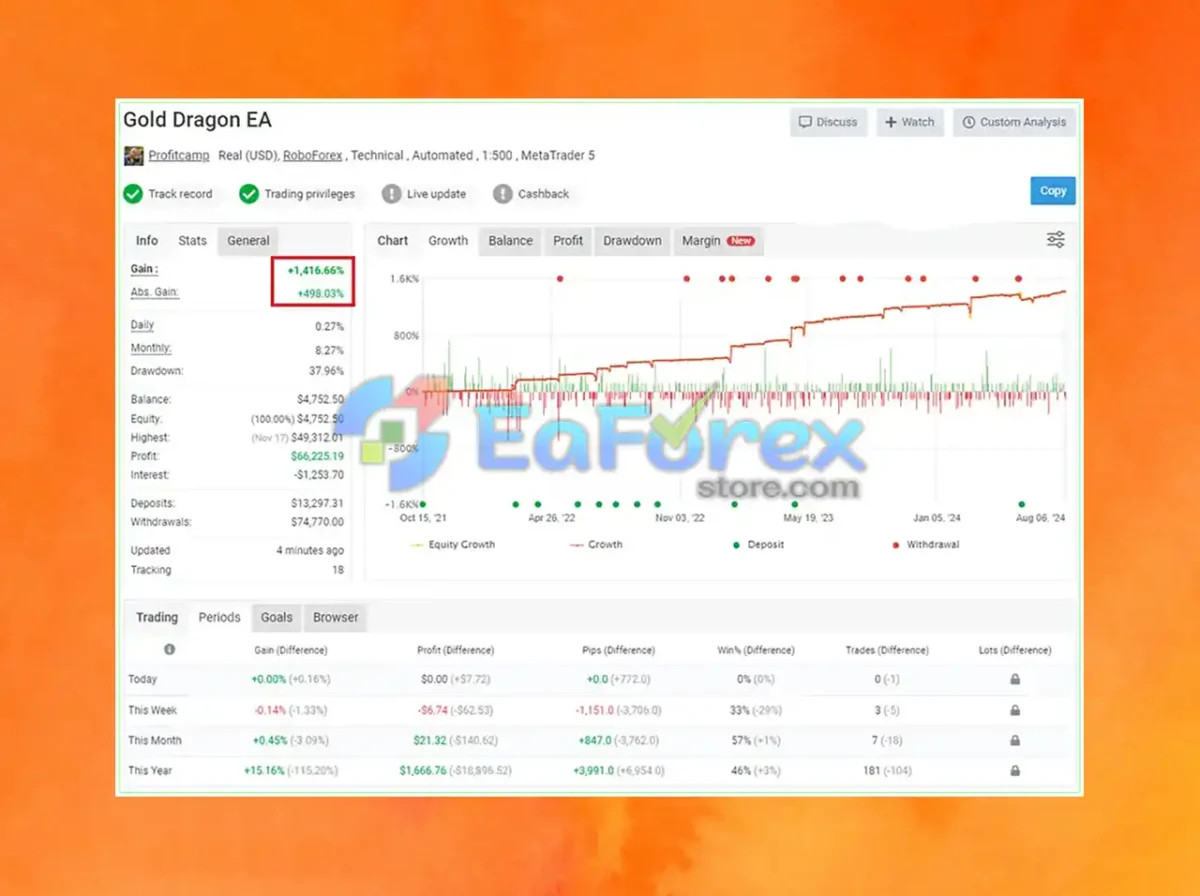Click the Track record green check icon

pyautogui.click(x=133, y=194)
